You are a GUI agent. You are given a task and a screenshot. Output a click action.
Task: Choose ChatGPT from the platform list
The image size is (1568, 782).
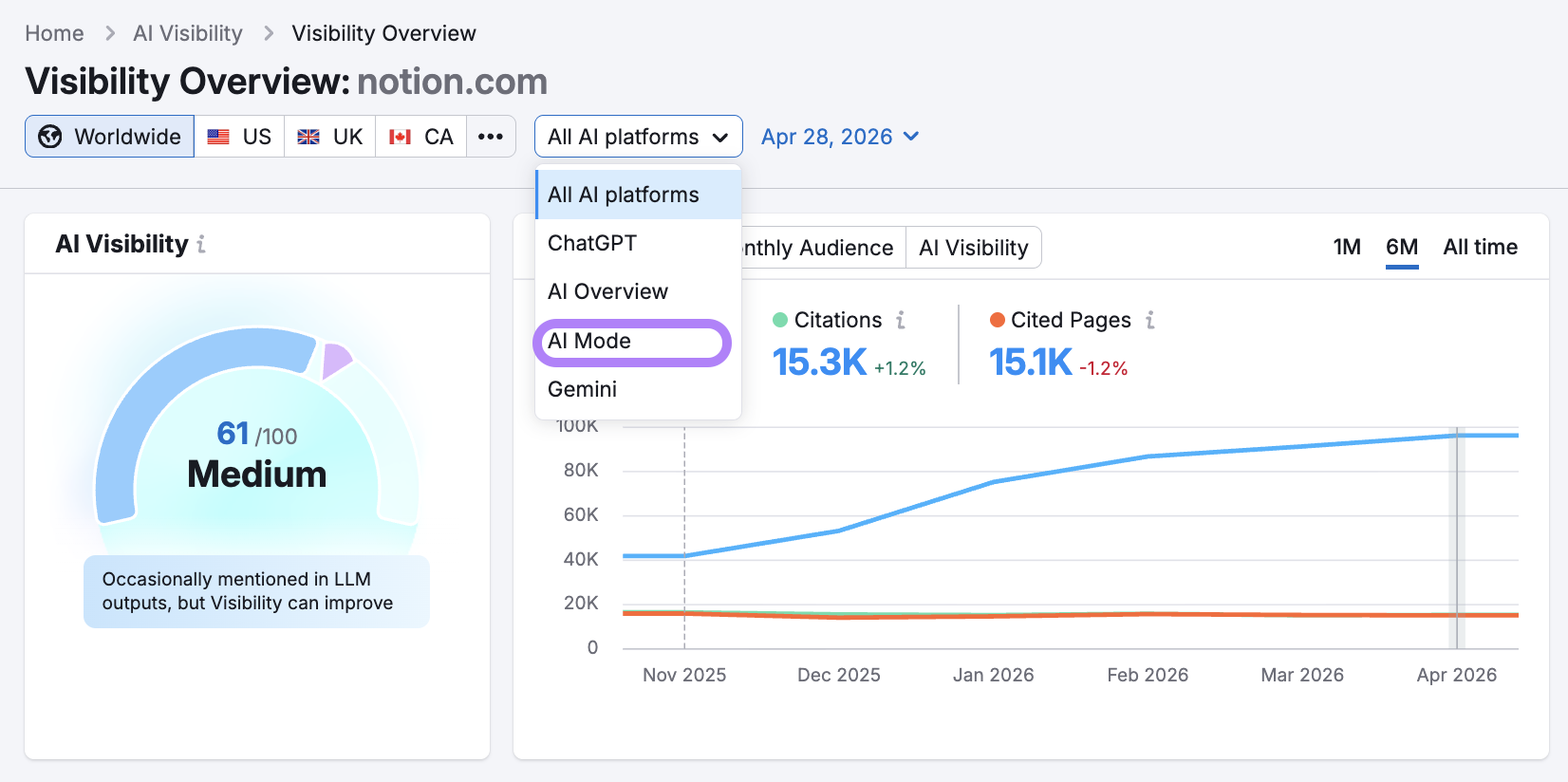tap(638, 243)
